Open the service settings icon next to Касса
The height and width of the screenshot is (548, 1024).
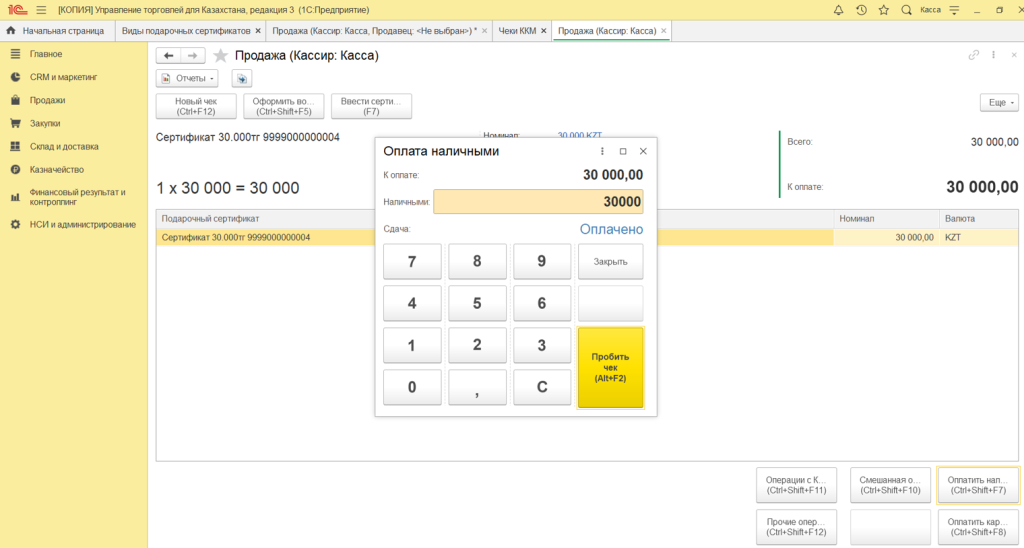[x=954, y=10]
